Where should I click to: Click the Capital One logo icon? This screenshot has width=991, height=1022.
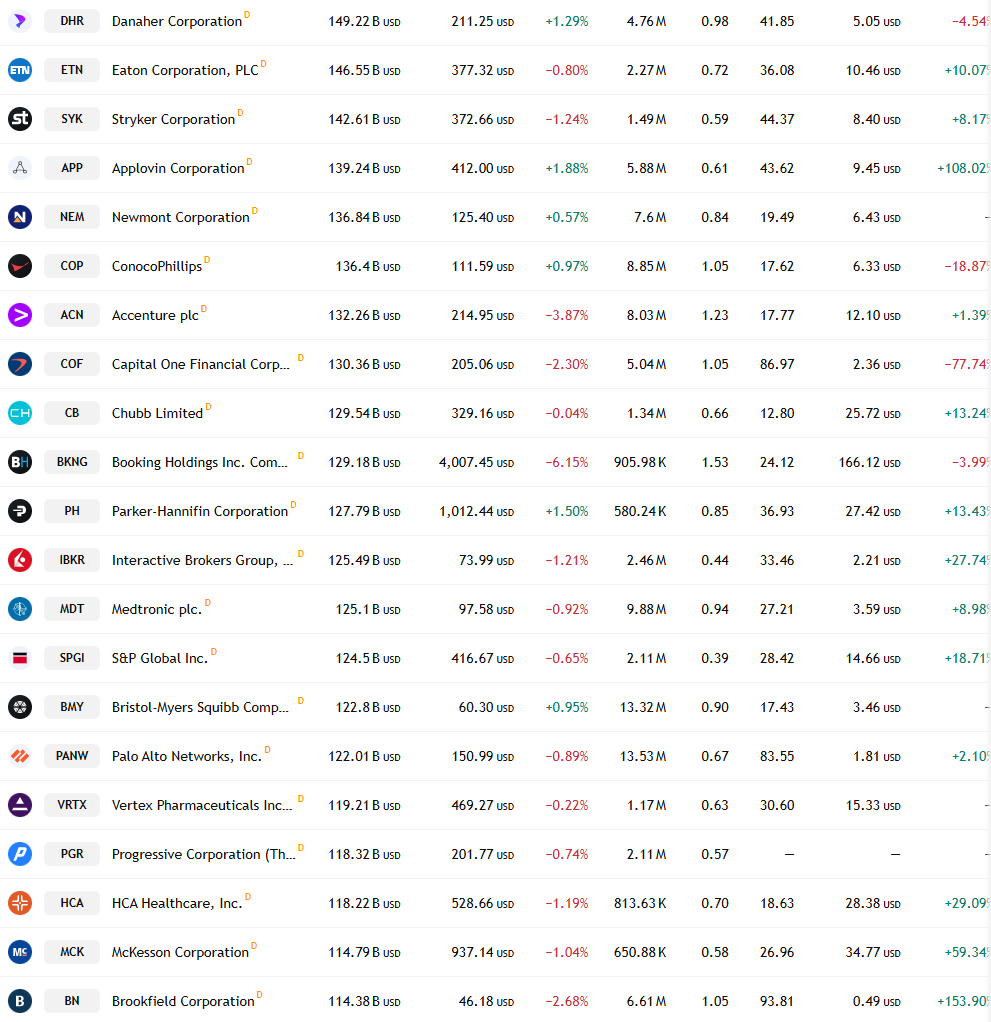(20, 364)
